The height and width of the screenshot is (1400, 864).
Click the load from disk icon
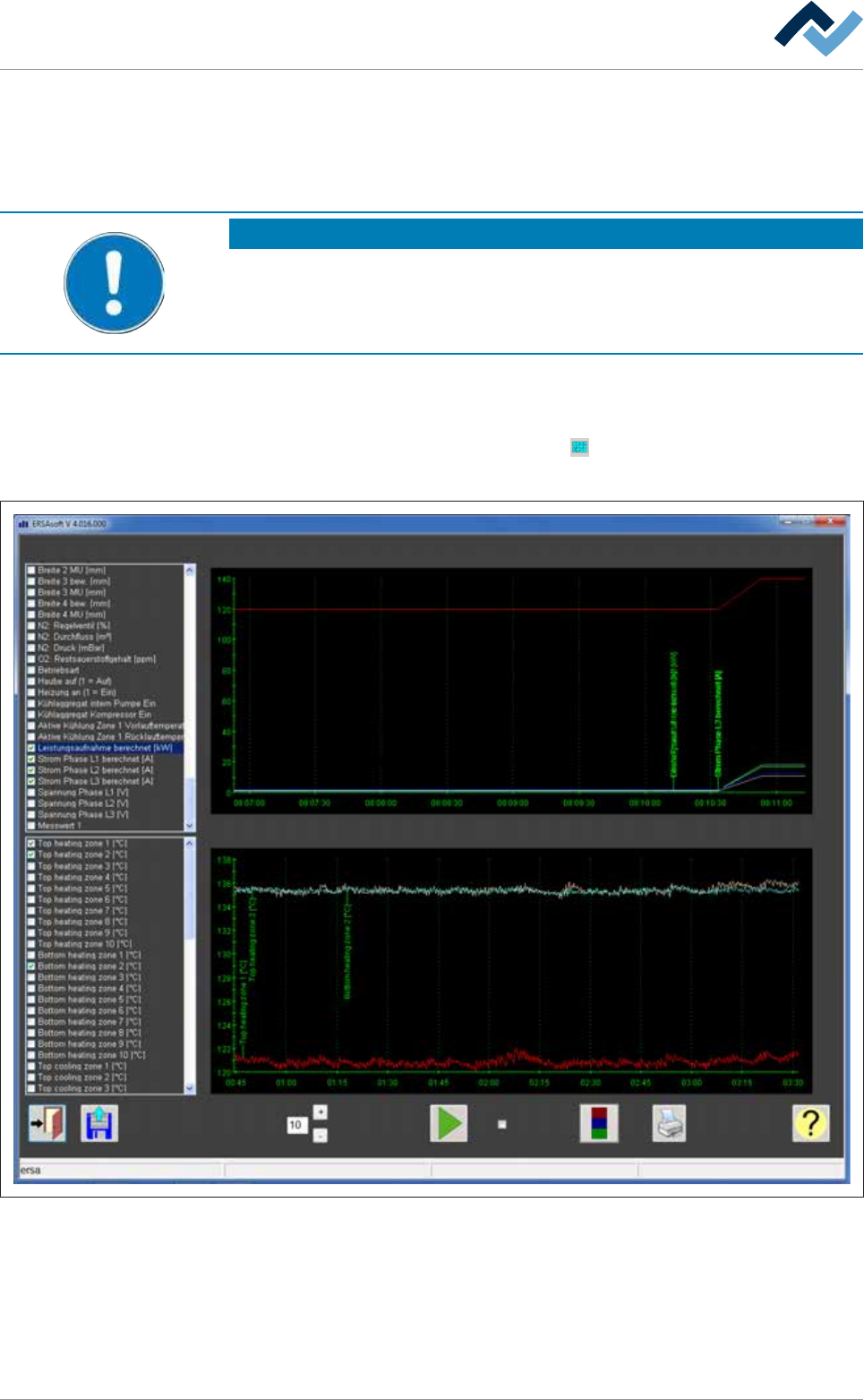(x=99, y=1122)
